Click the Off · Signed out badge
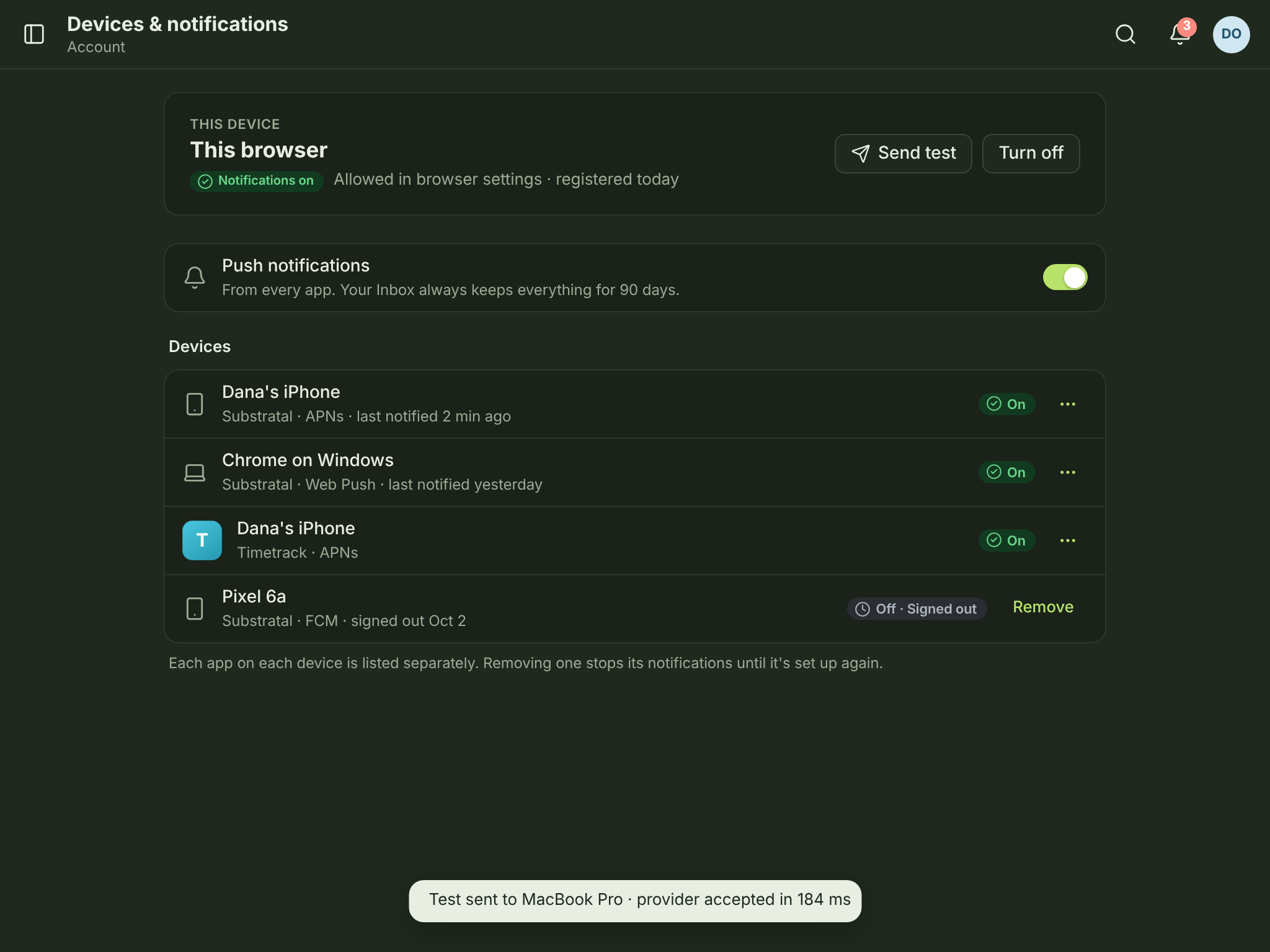Image resolution: width=1270 pixels, height=952 pixels. [917, 609]
